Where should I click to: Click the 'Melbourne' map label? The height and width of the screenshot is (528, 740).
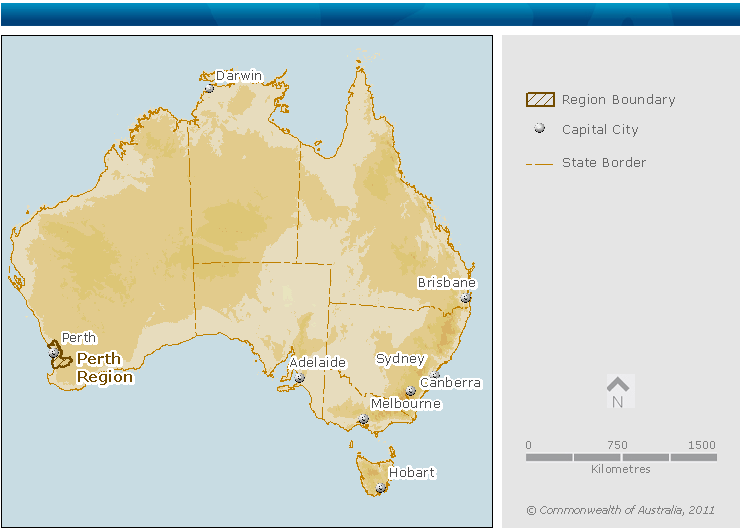tap(406, 404)
